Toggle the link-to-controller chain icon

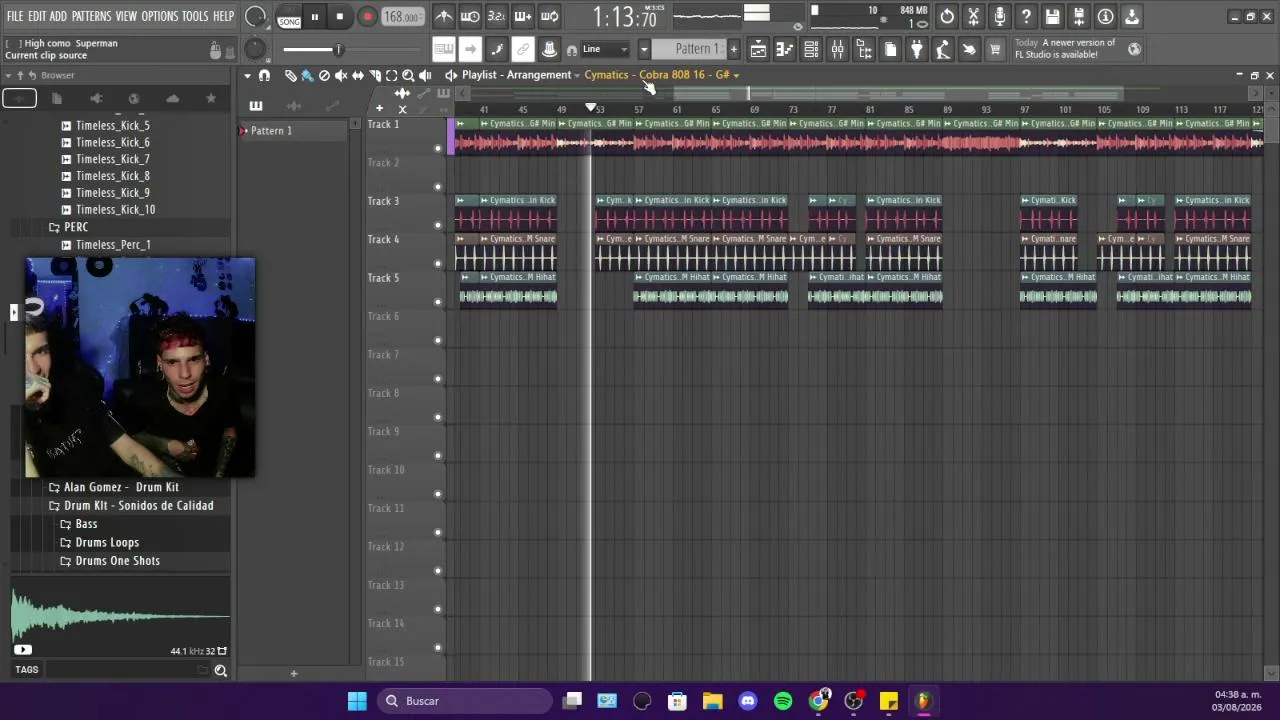[522, 49]
